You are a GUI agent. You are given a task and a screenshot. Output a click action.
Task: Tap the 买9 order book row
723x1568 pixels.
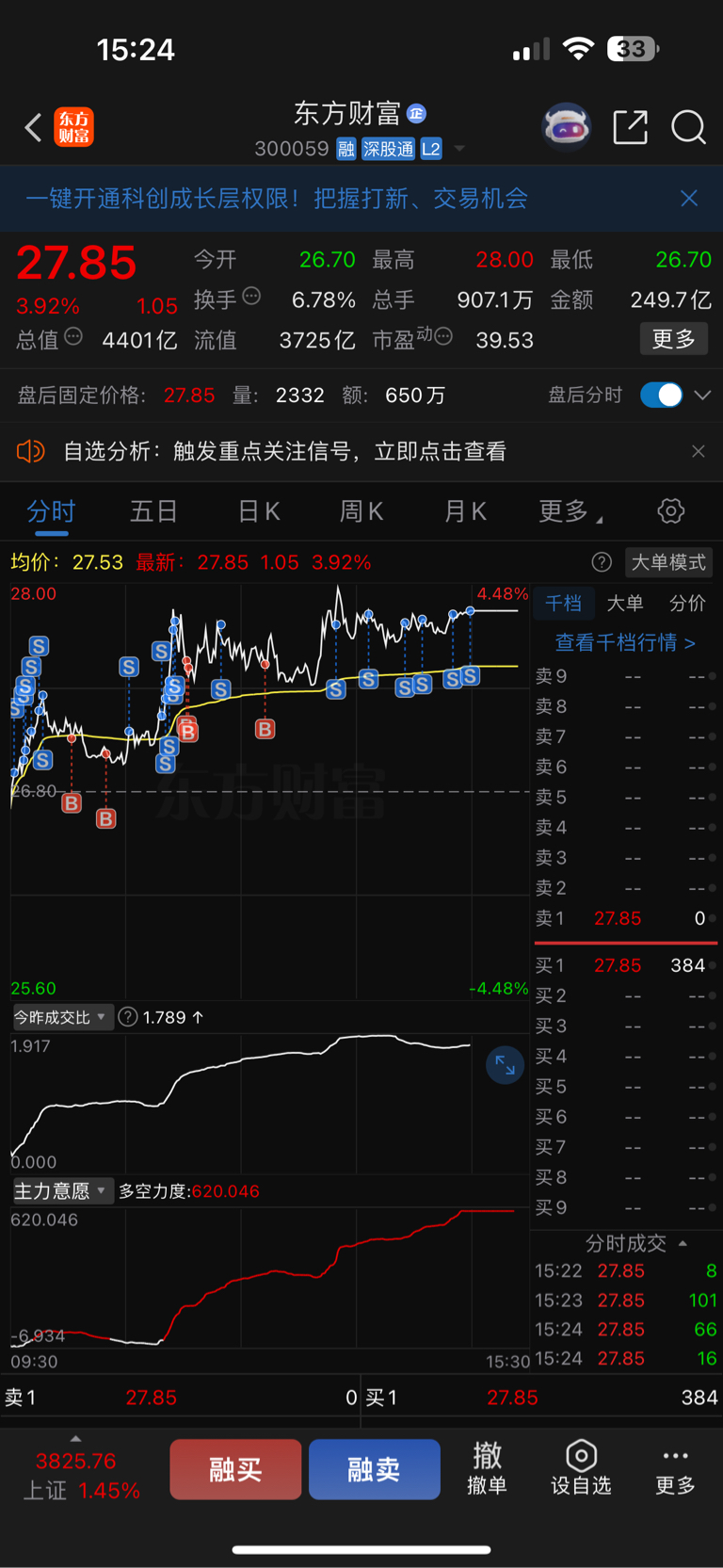625,1207
